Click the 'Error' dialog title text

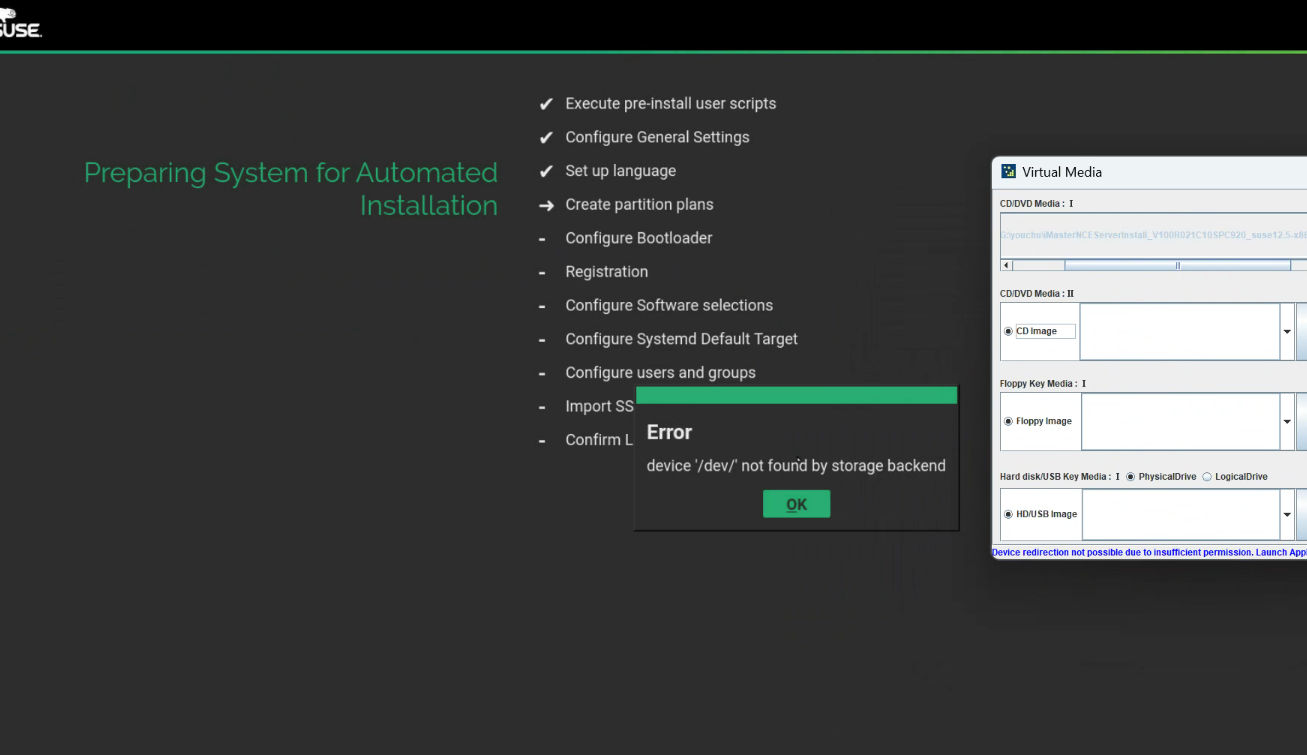[669, 432]
